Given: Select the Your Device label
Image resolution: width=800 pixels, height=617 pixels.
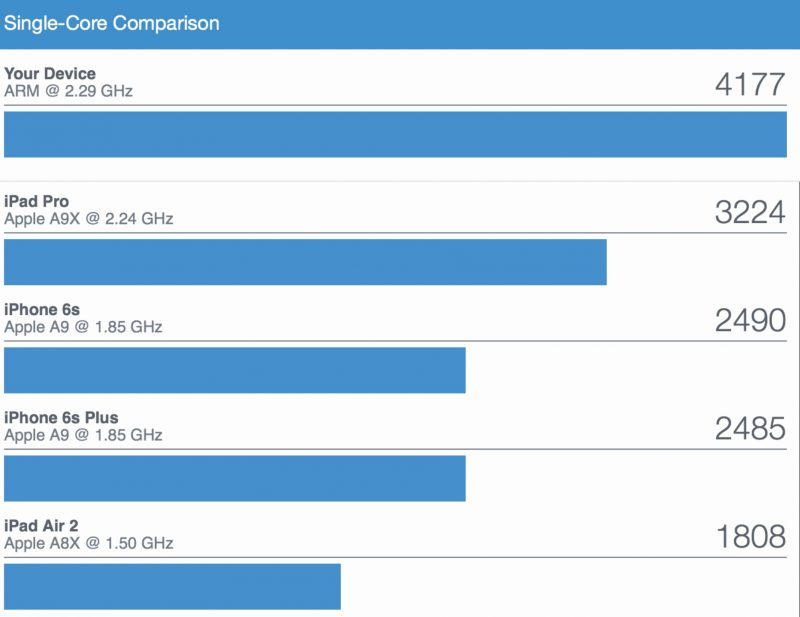Looking at the screenshot, I should pyautogui.click(x=50, y=73).
